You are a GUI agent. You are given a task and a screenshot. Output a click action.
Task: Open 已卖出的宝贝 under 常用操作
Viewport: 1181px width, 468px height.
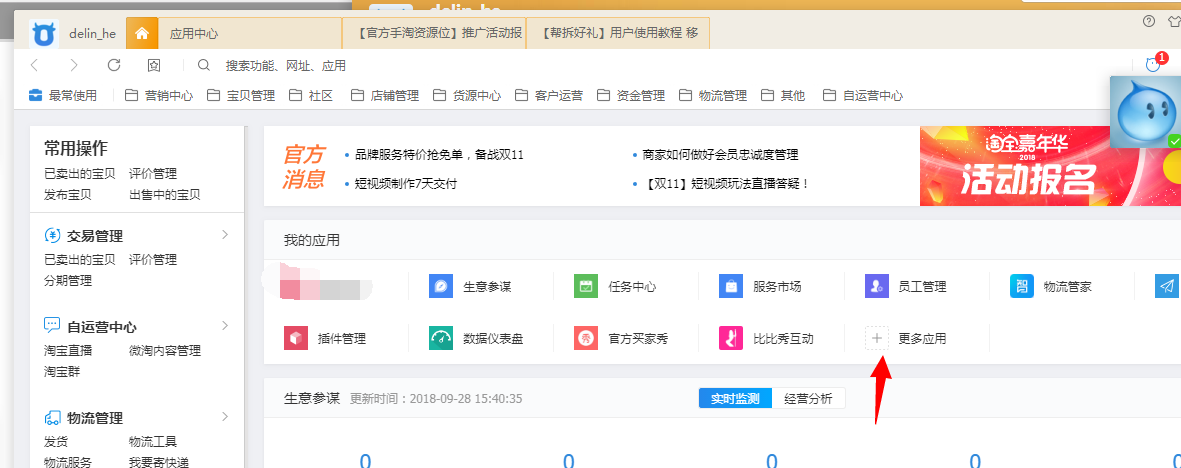tap(80, 173)
